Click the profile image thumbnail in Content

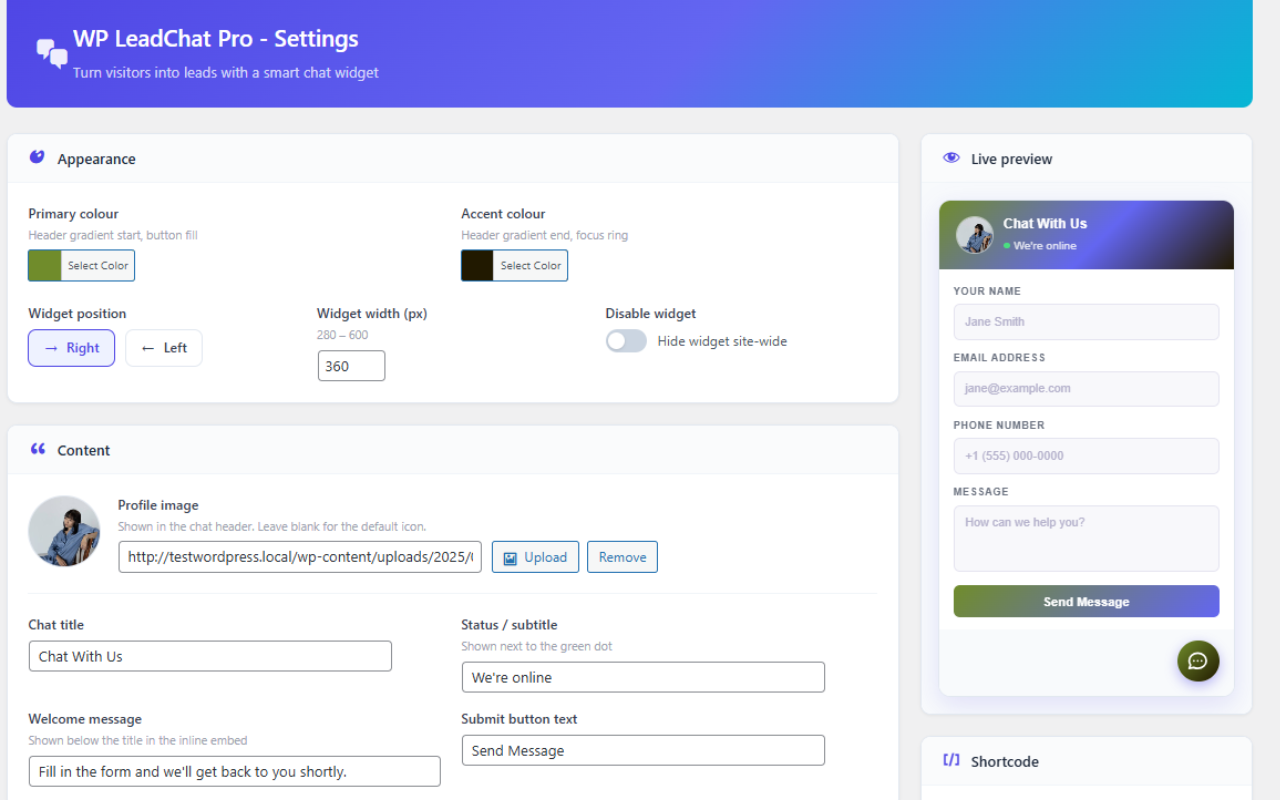[64, 531]
